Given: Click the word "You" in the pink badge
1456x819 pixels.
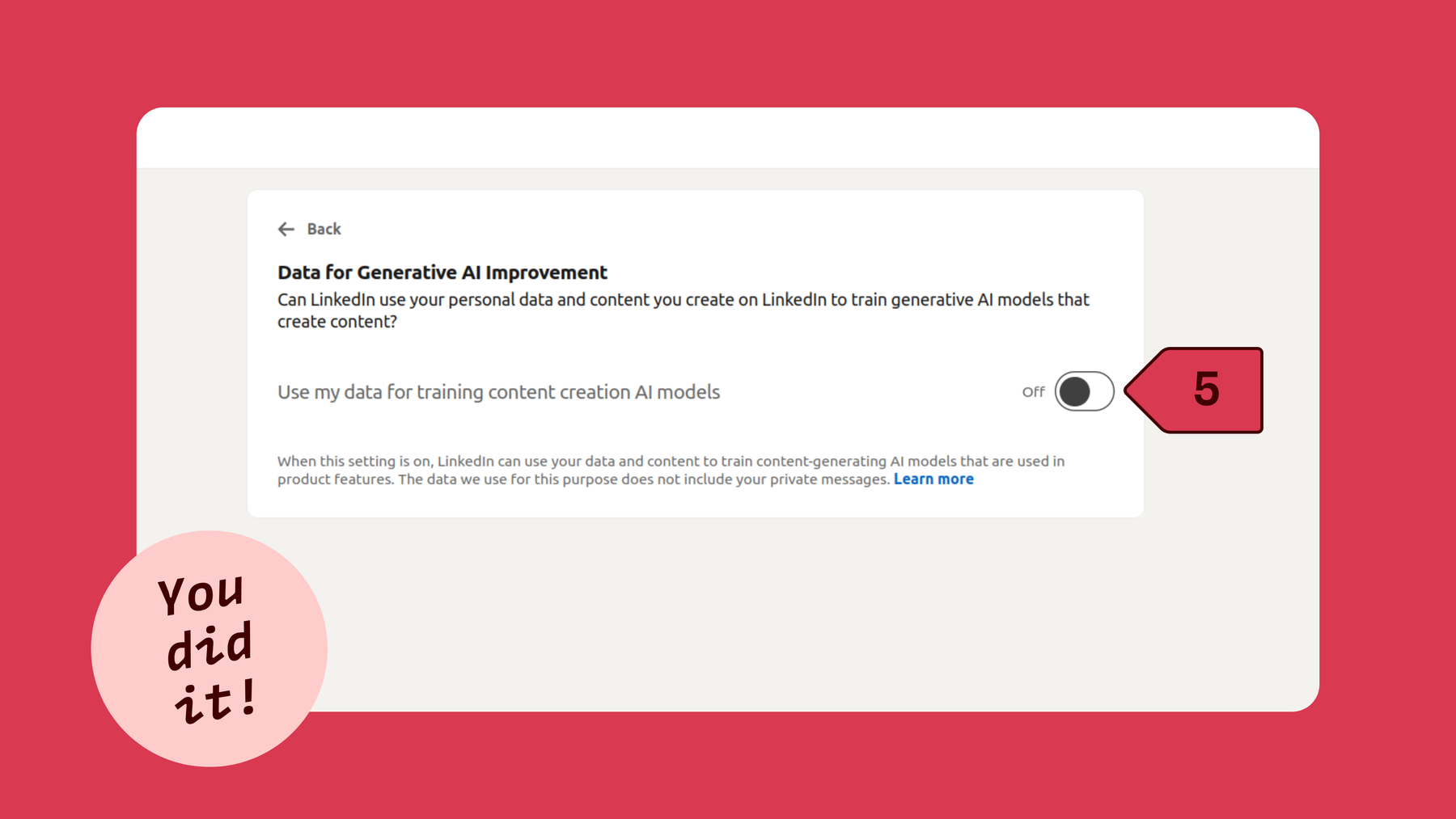Looking at the screenshot, I should (x=201, y=594).
